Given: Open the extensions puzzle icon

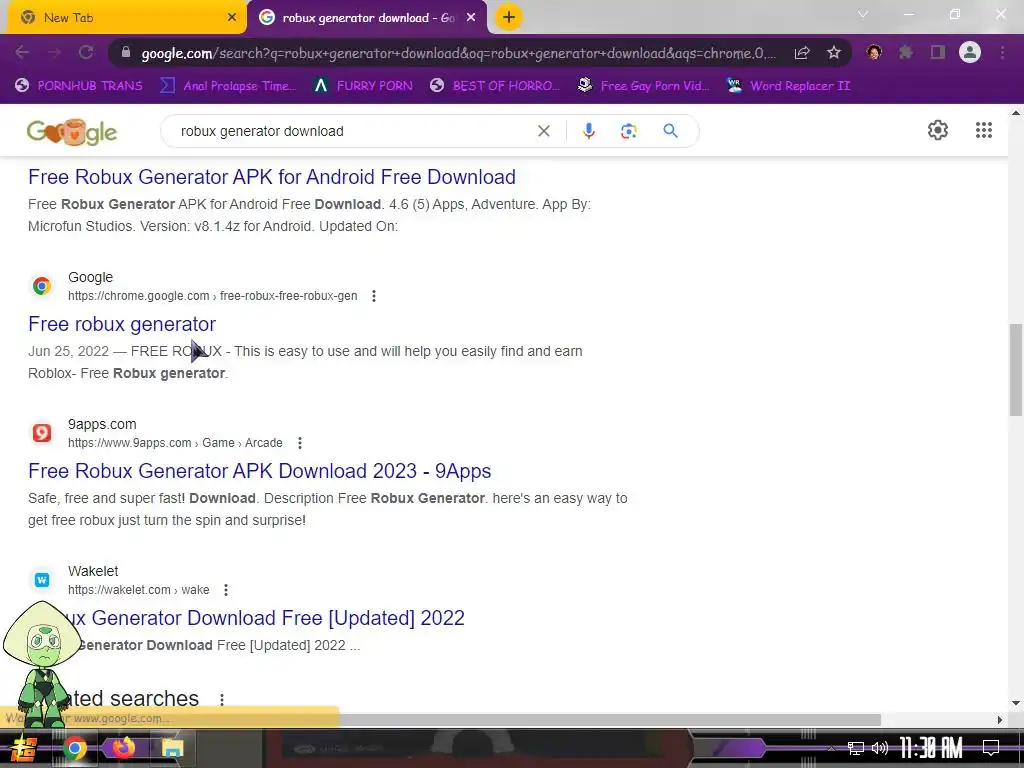Looking at the screenshot, I should (906, 52).
